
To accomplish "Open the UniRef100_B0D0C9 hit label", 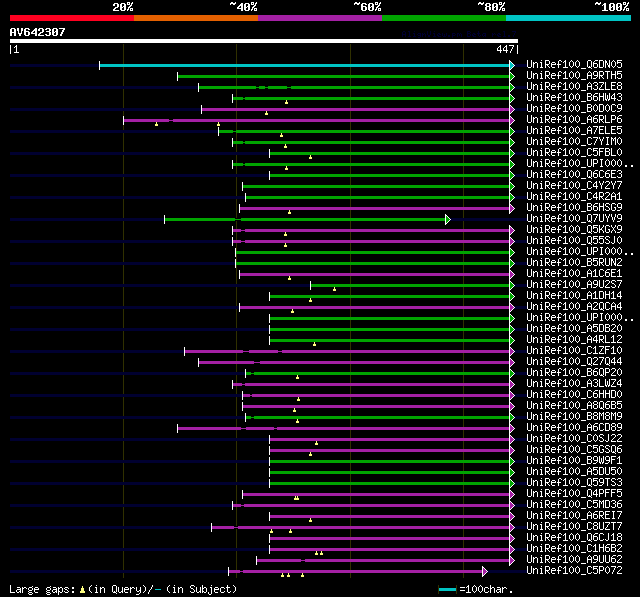I will point(574,109).
